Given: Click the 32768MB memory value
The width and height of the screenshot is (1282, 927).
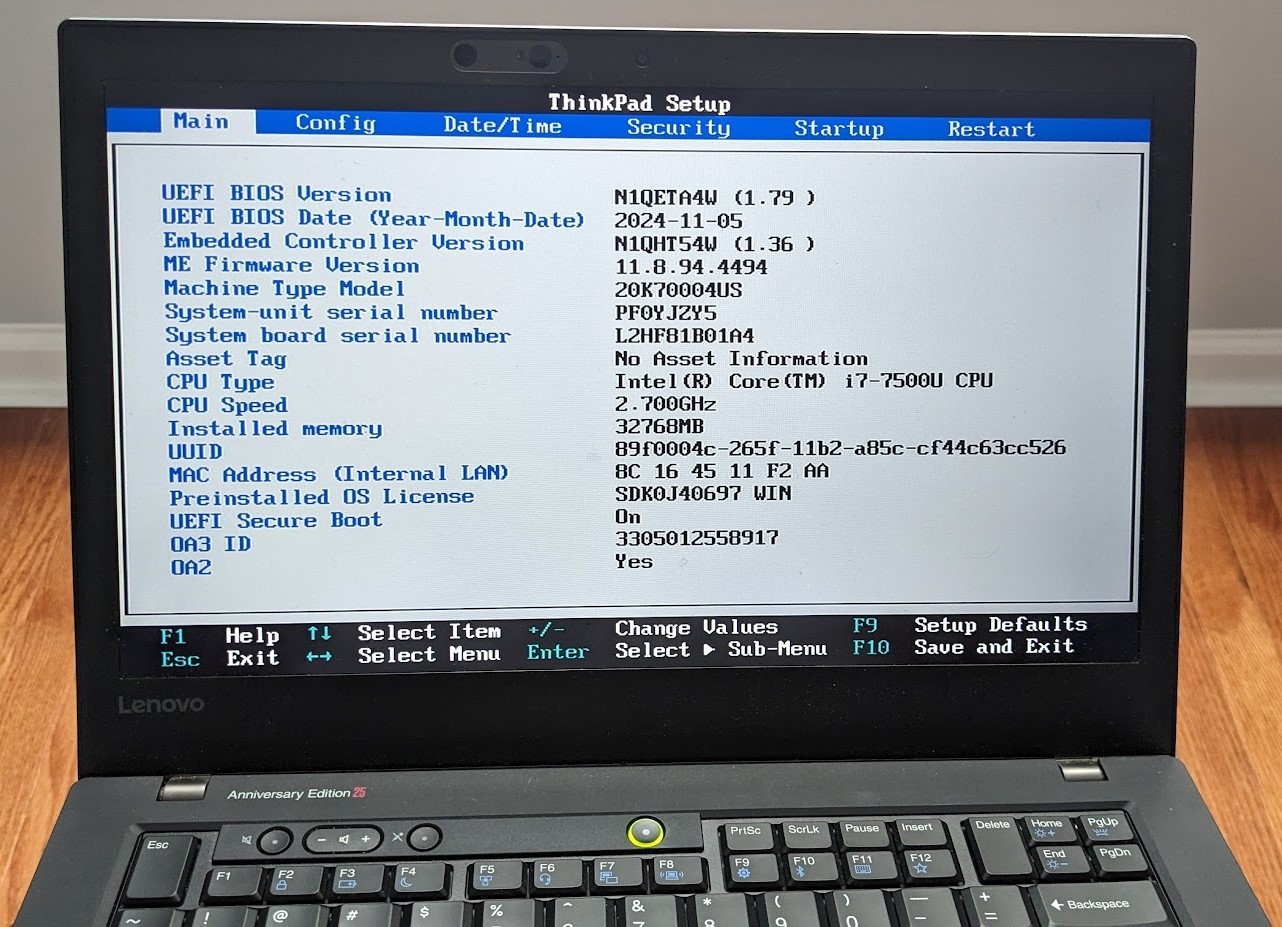Looking at the screenshot, I should pos(659,427).
